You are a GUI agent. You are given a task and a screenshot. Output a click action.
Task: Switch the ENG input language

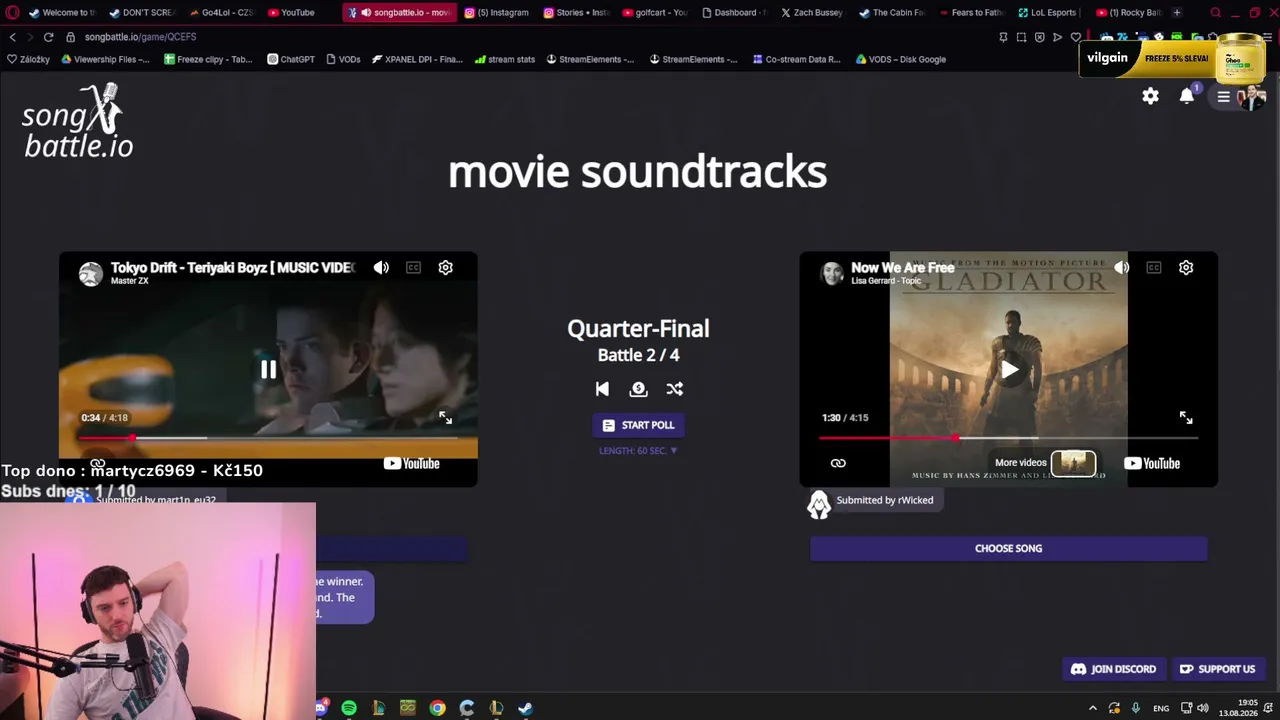(x=1161, y=708)
